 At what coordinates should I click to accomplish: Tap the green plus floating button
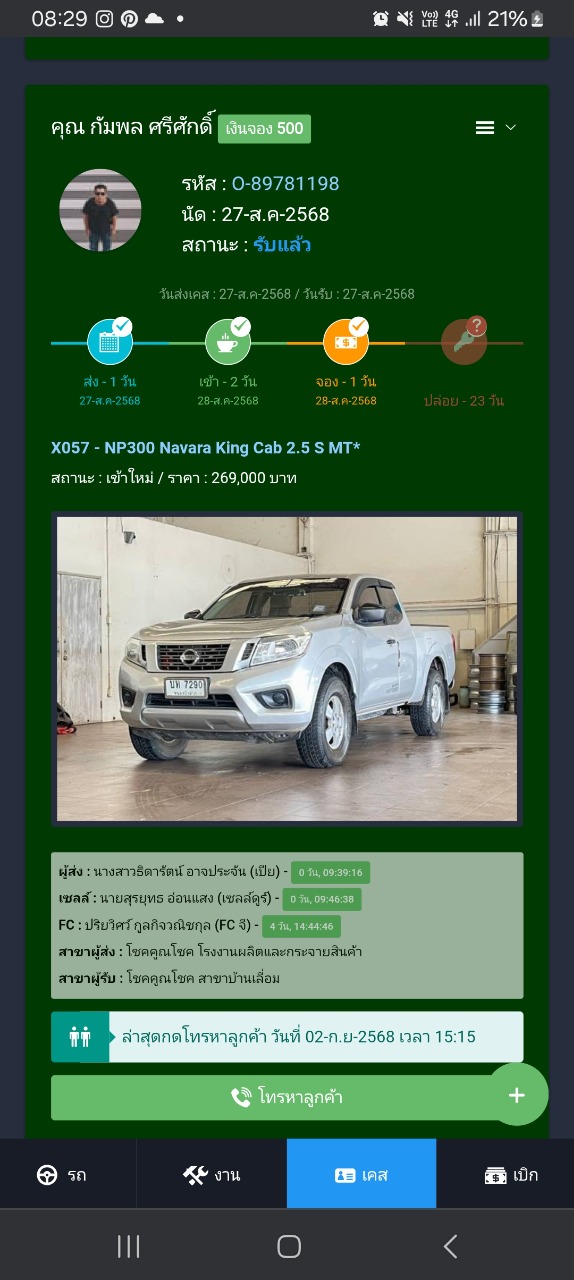pyautogui.click(x=517, y=1095)
